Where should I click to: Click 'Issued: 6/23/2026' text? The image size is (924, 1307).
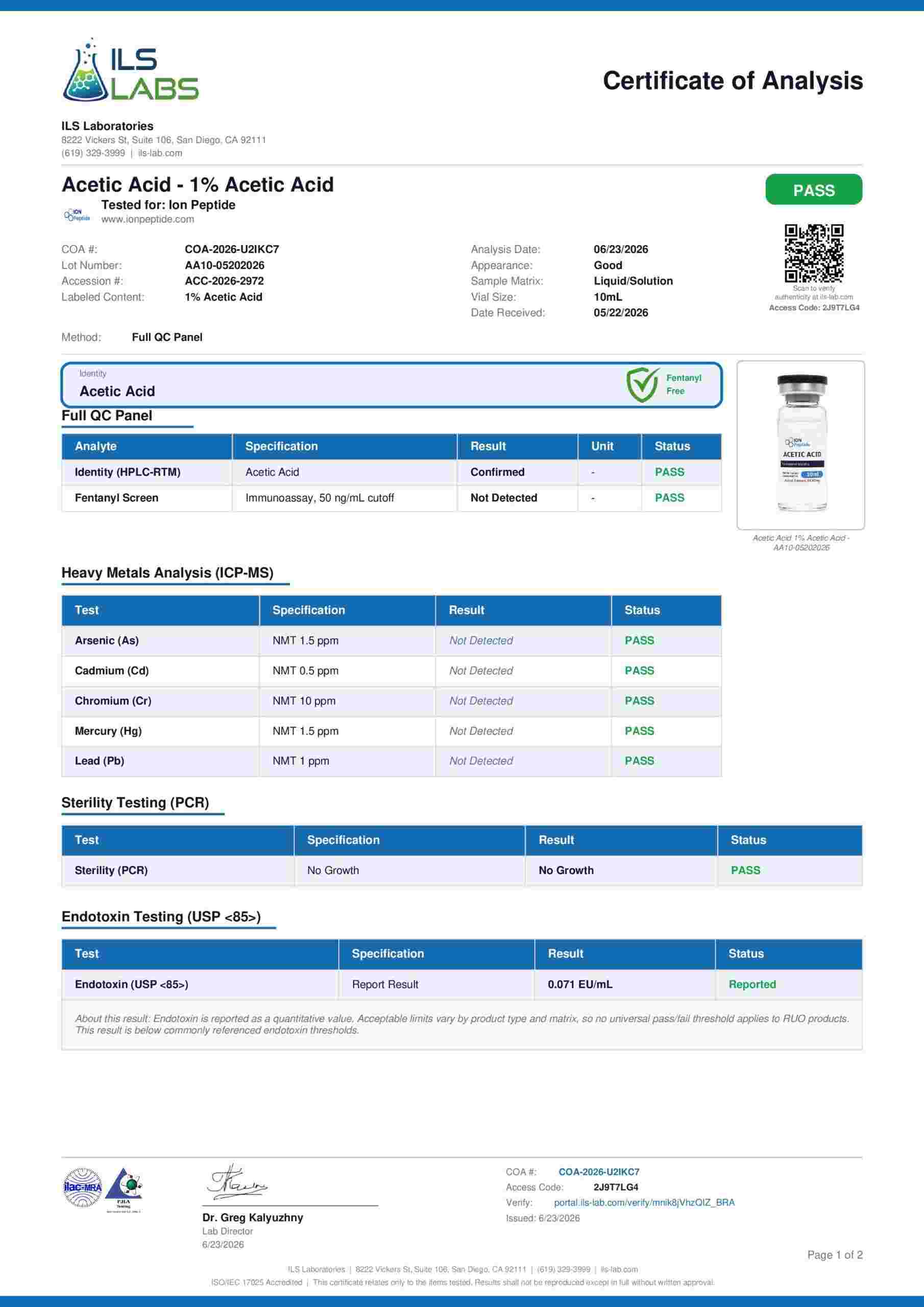click(543, 1218)
